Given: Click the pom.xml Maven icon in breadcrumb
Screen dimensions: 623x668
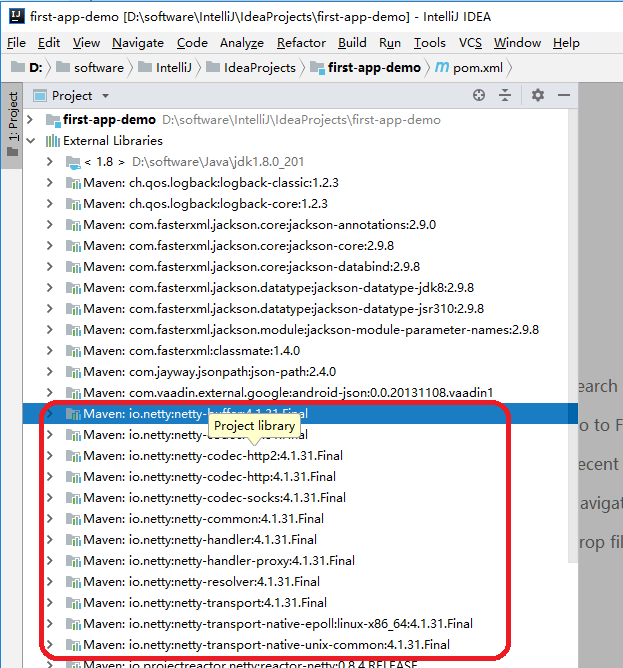Looking at the screenshot, I should click(x=442, y=67).
